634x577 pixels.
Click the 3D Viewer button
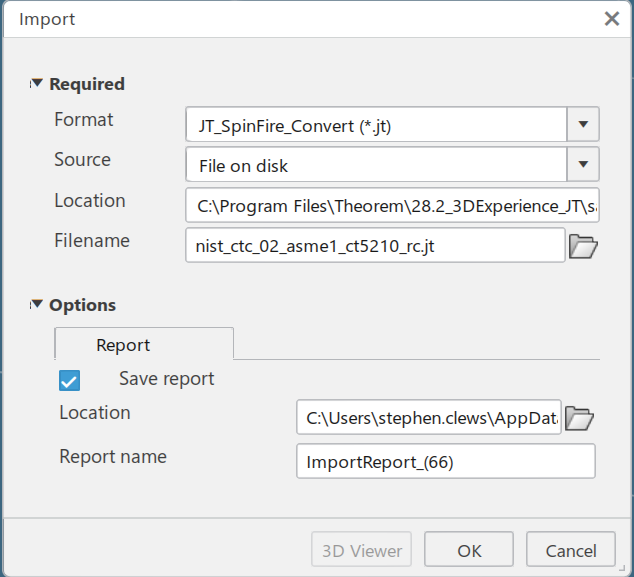click(x=361, y=550)
